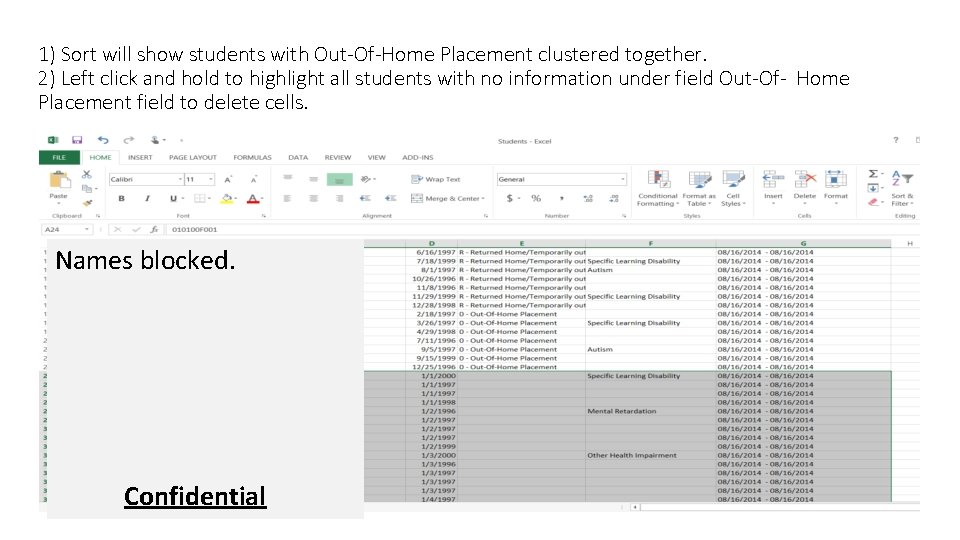Switch to the ADD-INS tab

click(x=418, y=157)
